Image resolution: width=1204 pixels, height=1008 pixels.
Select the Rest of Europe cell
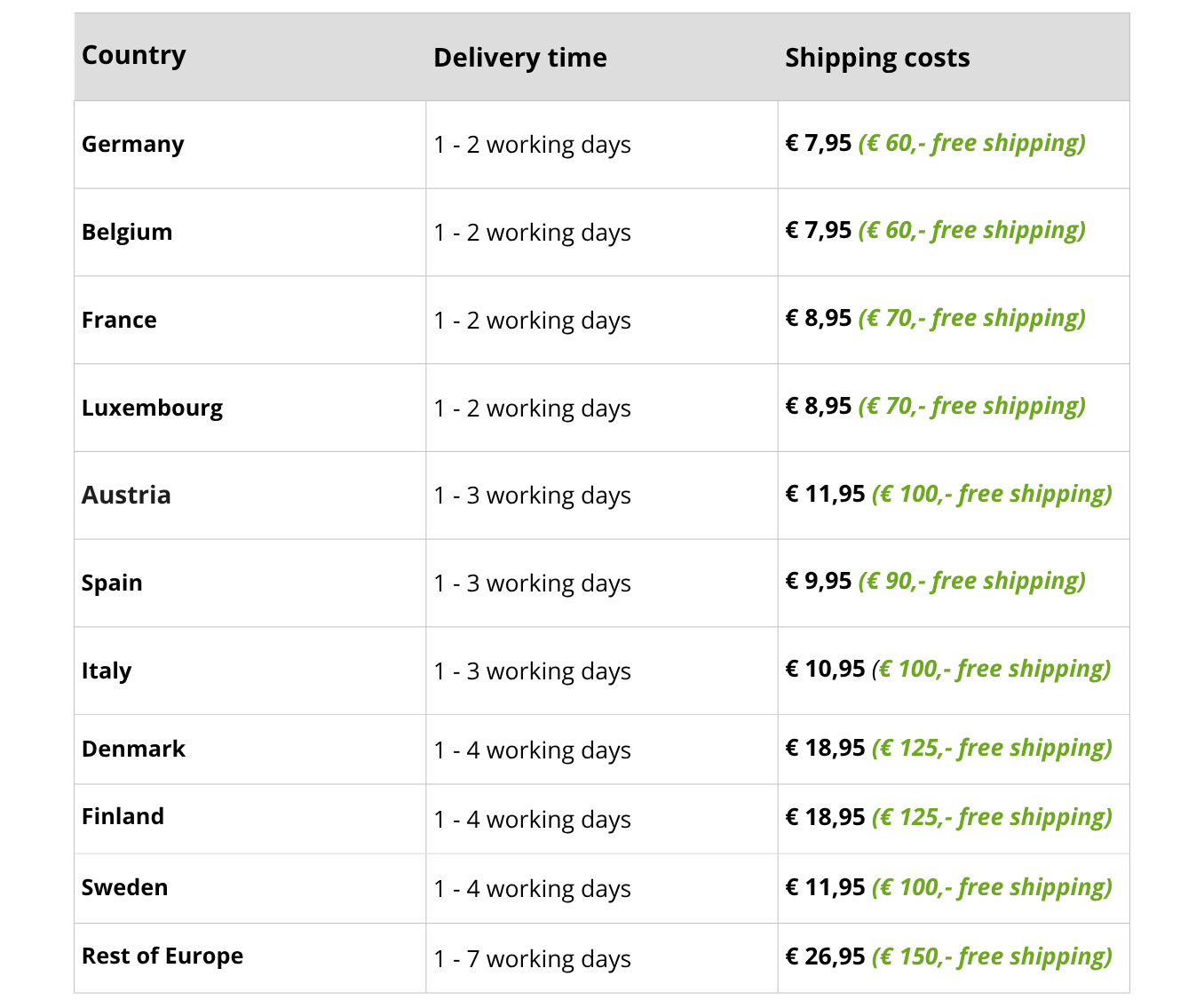[162, 956]
